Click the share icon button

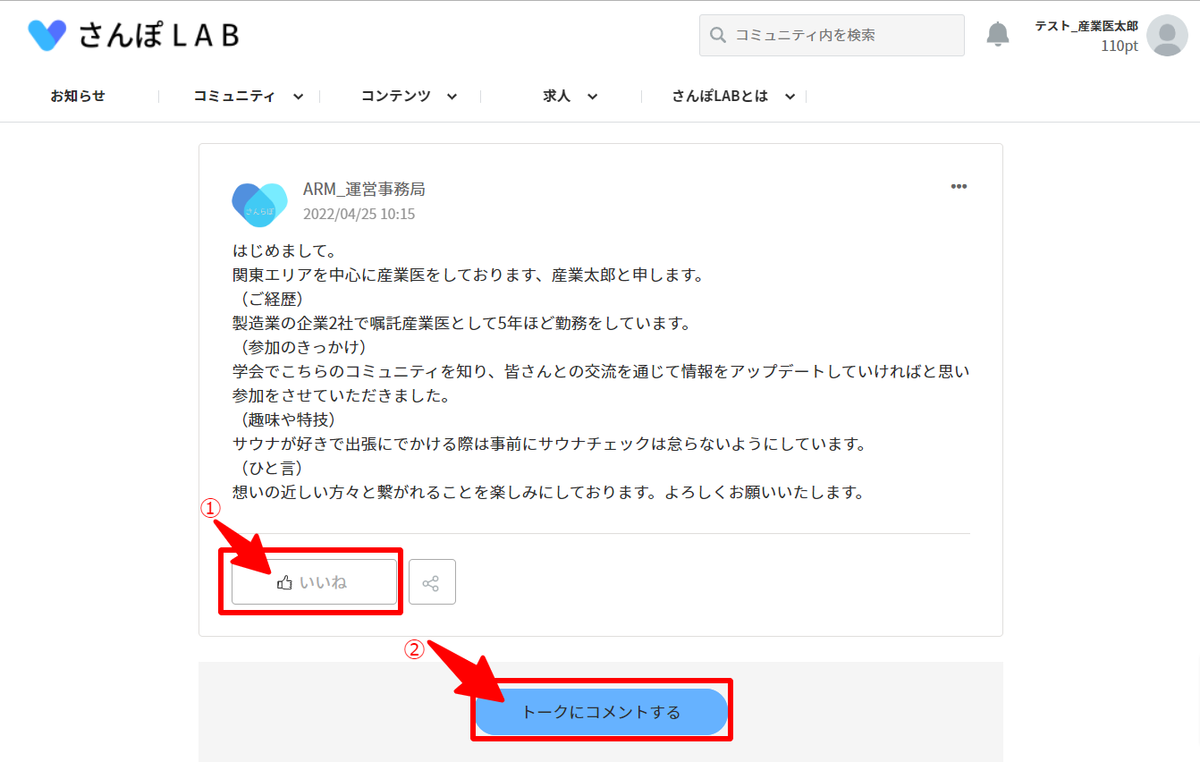tap(432, 582)
